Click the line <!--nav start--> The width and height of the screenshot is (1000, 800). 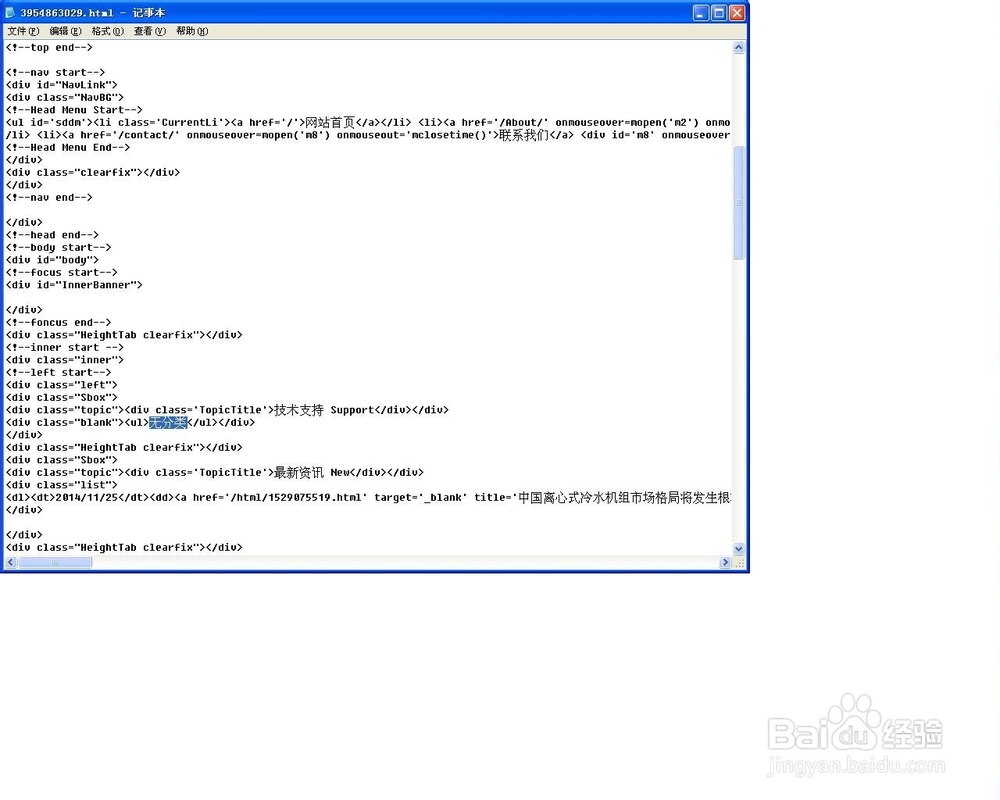click(x=55, y=72)
